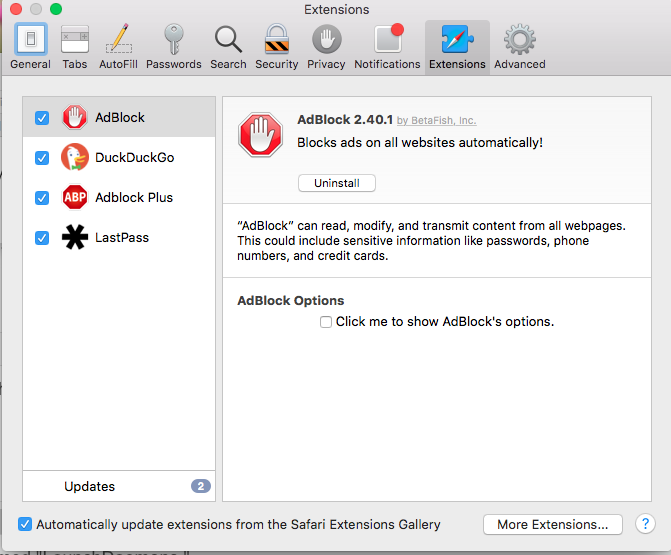
Task: Click the LastPass asterisk icon
Action: point(75,237)
